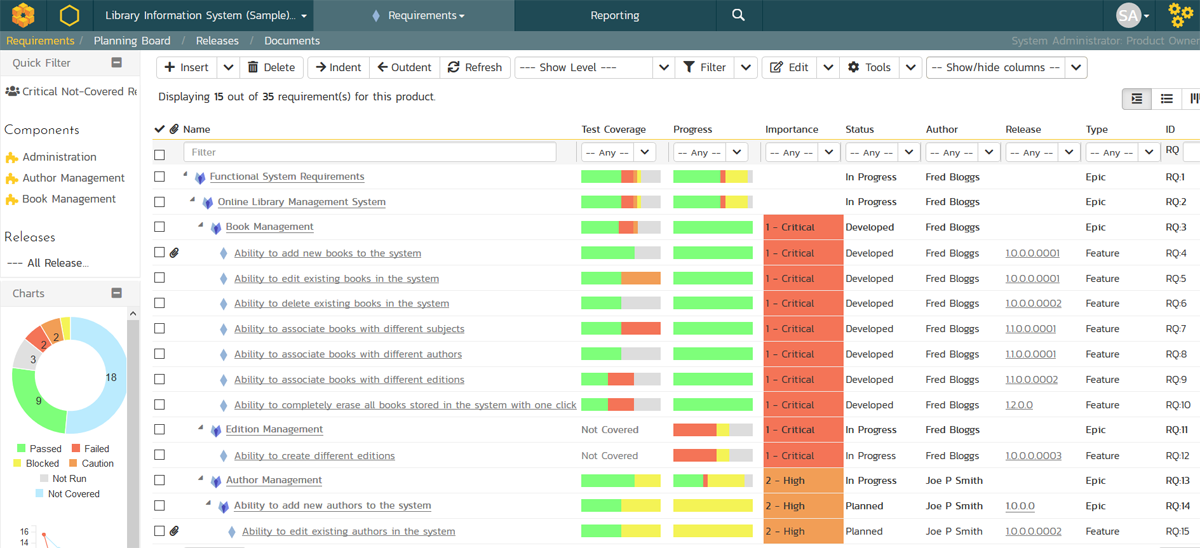Type in the Name filter field
The height and width of the screenshot is (548, 1200).
point(370,153)
